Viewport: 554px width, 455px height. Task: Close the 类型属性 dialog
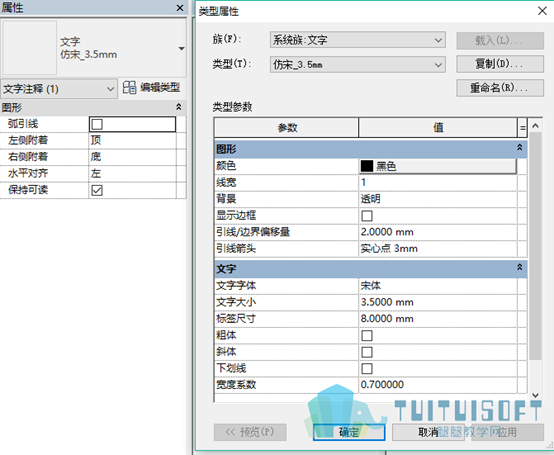tap(542, 11)
